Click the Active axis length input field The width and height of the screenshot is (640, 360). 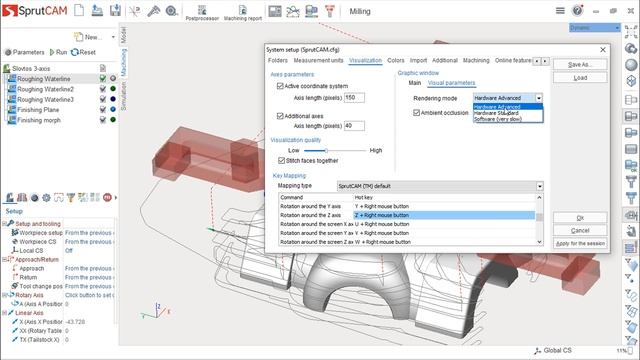[354, 98]
